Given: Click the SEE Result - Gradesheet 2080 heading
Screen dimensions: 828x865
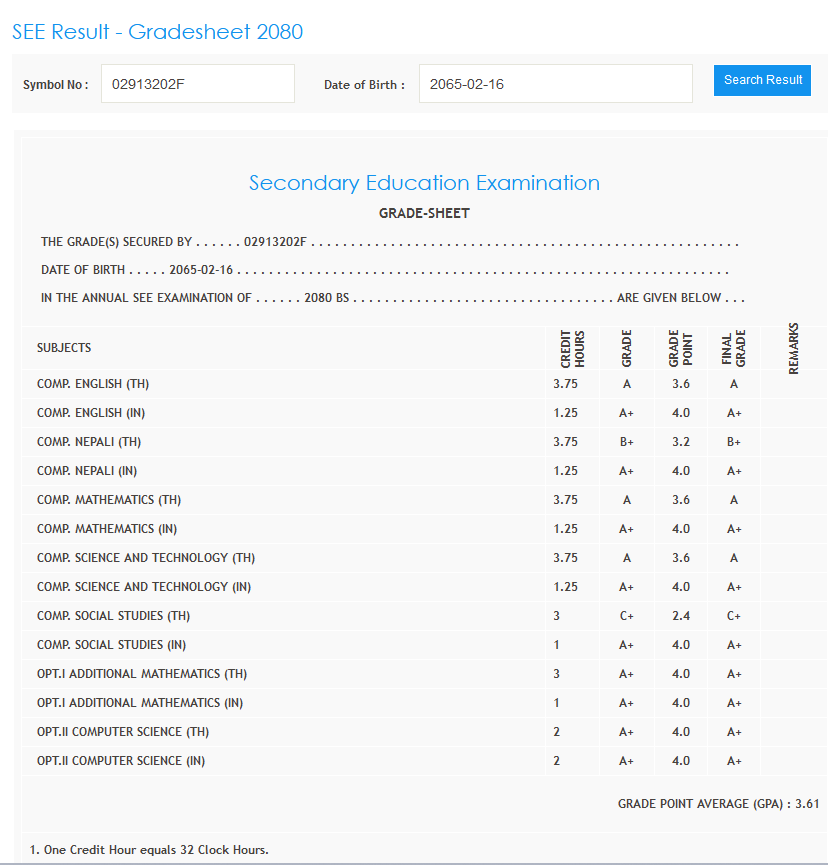Looking at the screenshot, I should [157, 32].
